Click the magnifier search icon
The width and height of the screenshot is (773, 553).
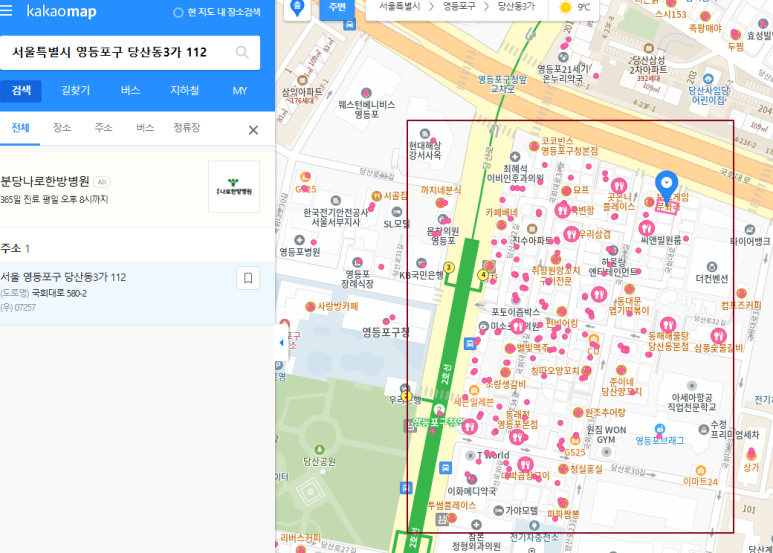[242, 52]
